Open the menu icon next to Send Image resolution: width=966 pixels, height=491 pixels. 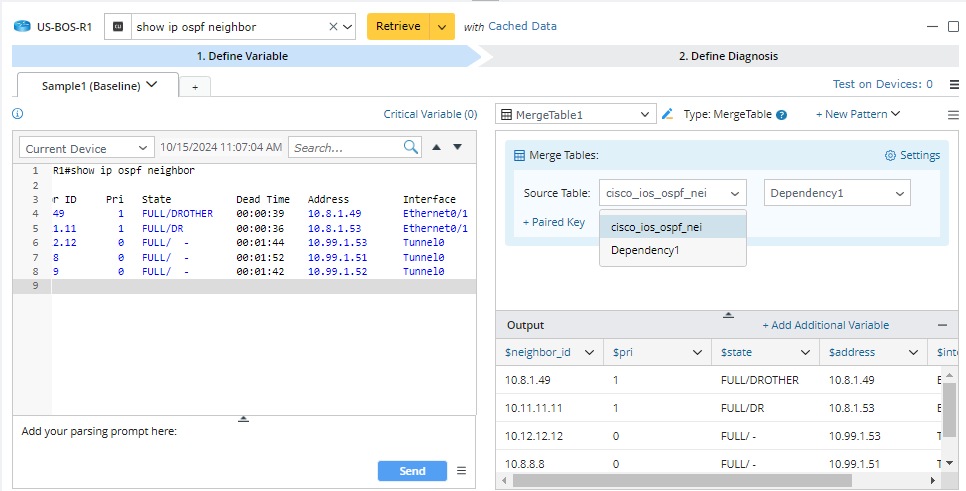(x=461, y=471)
